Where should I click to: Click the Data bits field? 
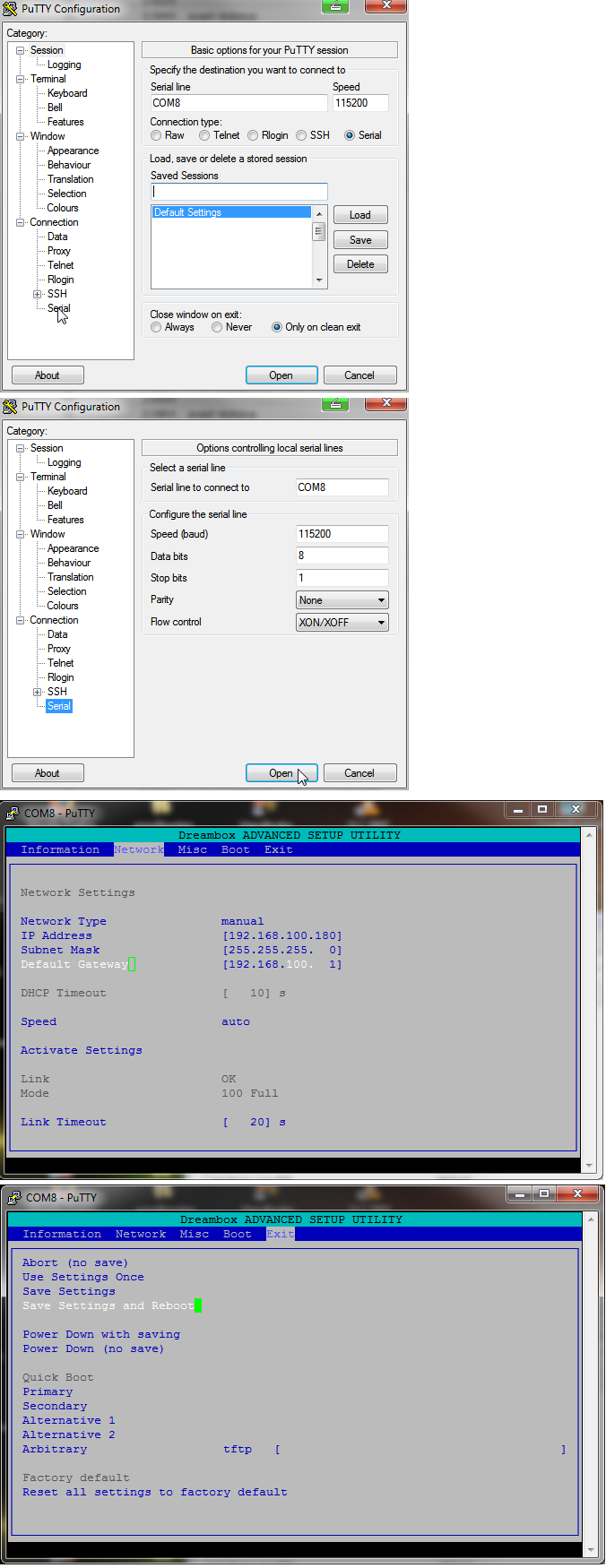point(342,556)
